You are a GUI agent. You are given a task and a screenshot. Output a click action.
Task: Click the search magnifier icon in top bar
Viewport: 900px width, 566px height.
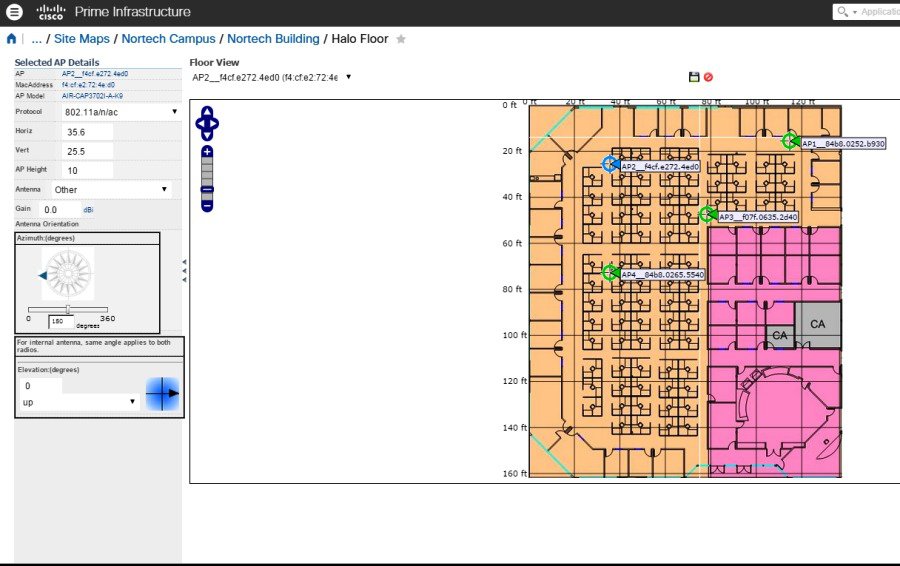842,11
